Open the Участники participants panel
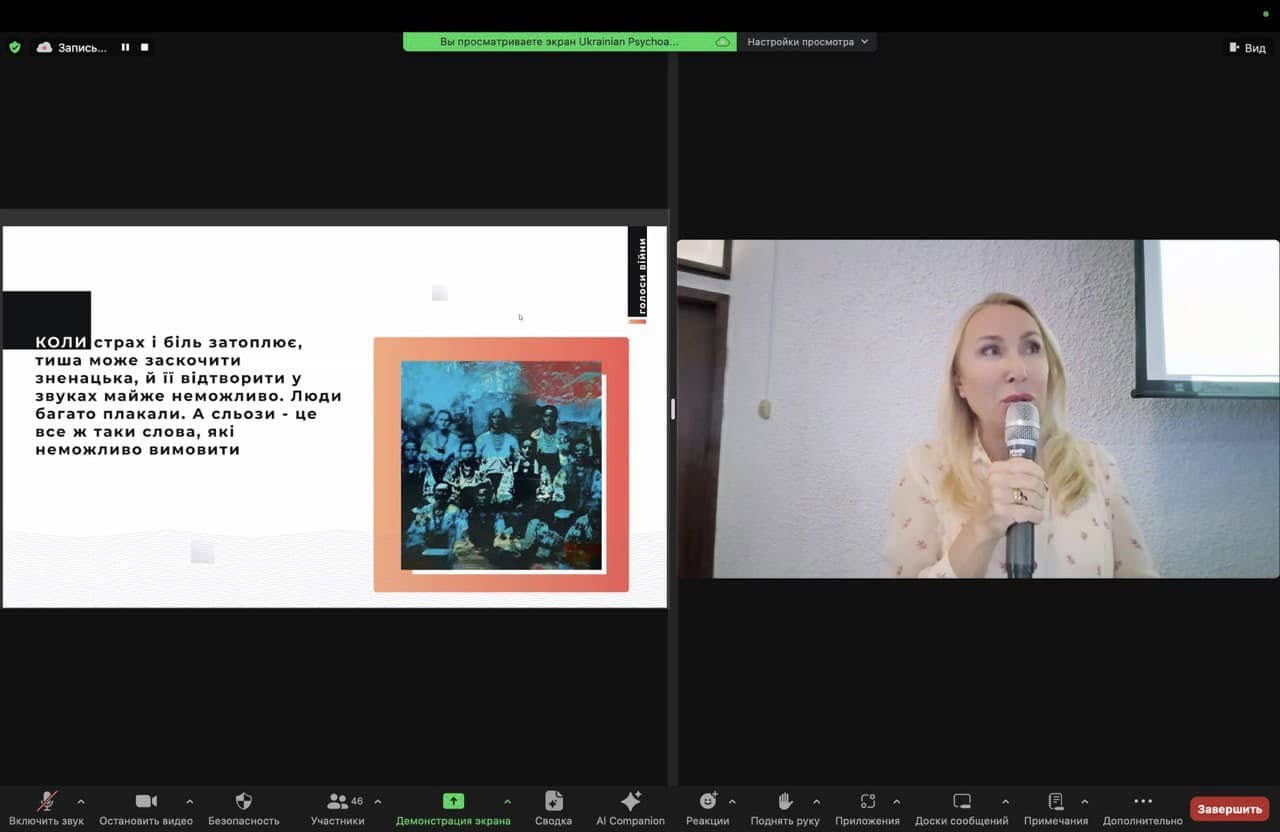Viewport: 1280px width, 832px height. click(x=338, y=801)
